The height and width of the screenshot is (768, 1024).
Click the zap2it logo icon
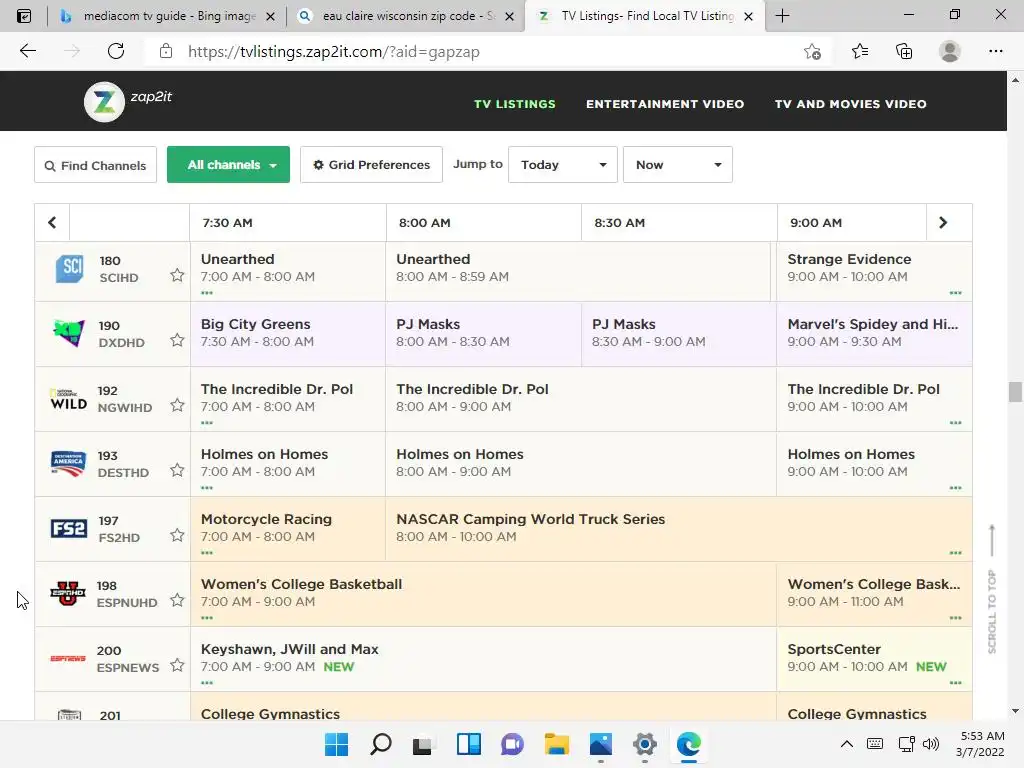coord(104,102)
